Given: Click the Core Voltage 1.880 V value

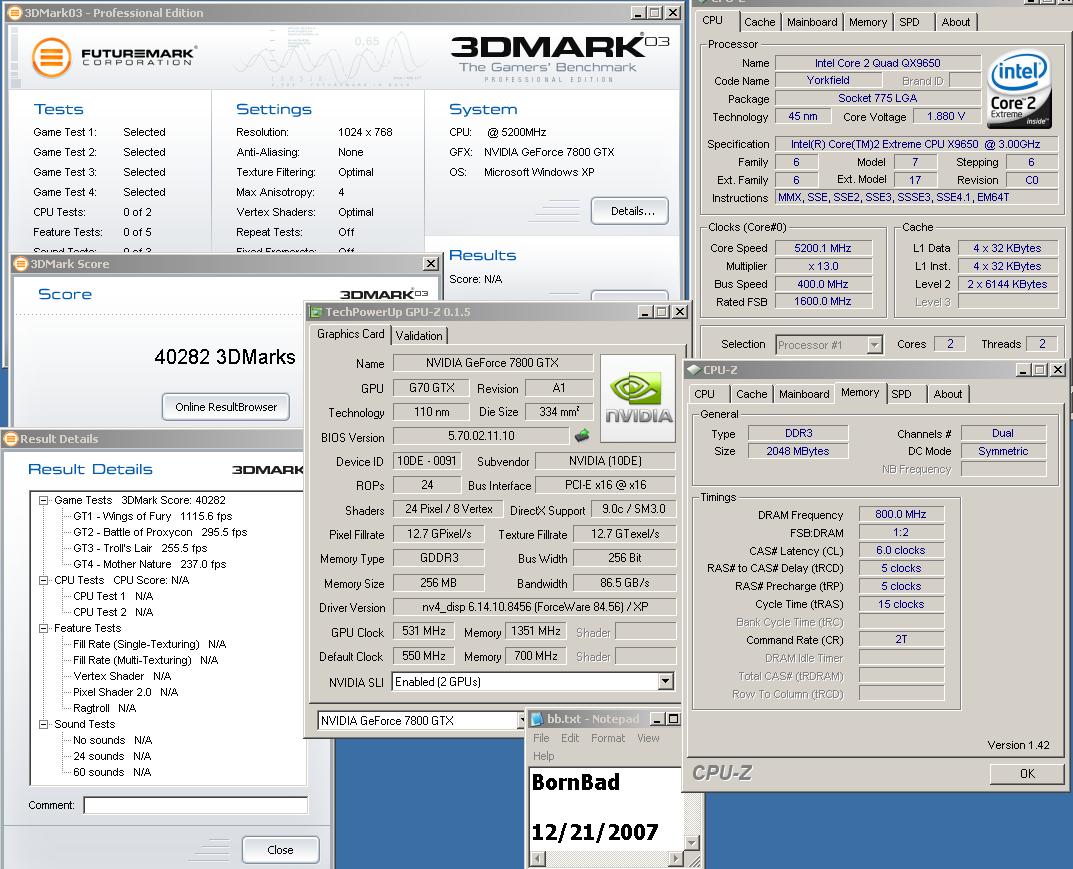Looking at the screenshot, I should click(x=946, y=116).
